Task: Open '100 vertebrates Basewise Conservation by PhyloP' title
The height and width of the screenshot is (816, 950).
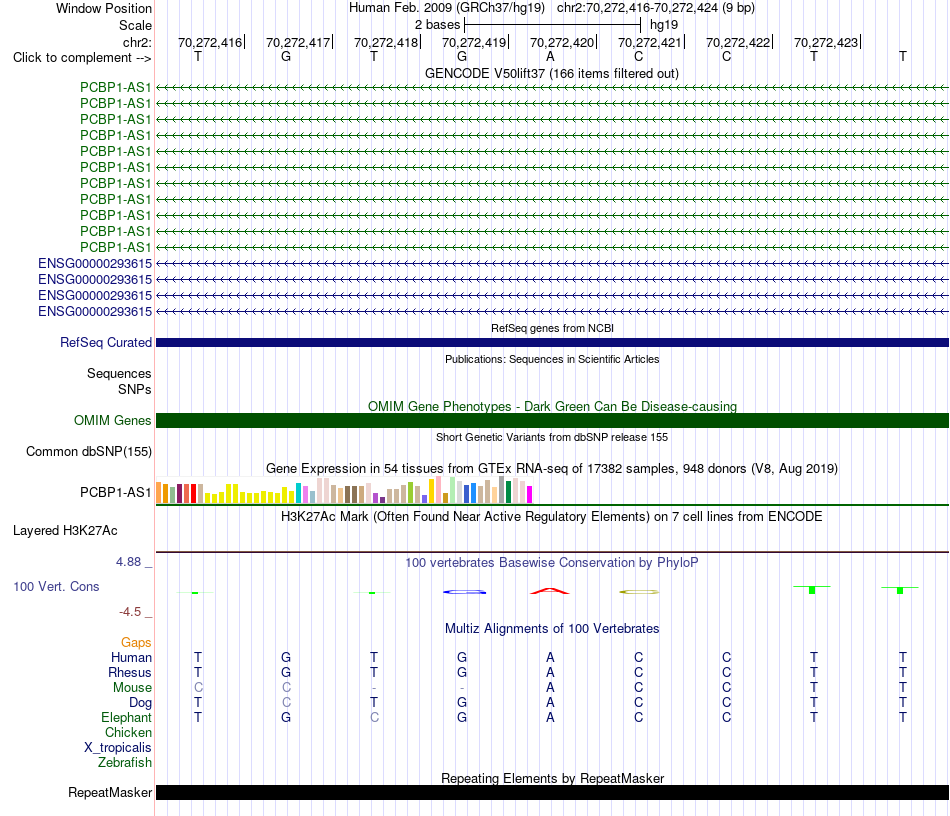Action: tap(552, 563)
